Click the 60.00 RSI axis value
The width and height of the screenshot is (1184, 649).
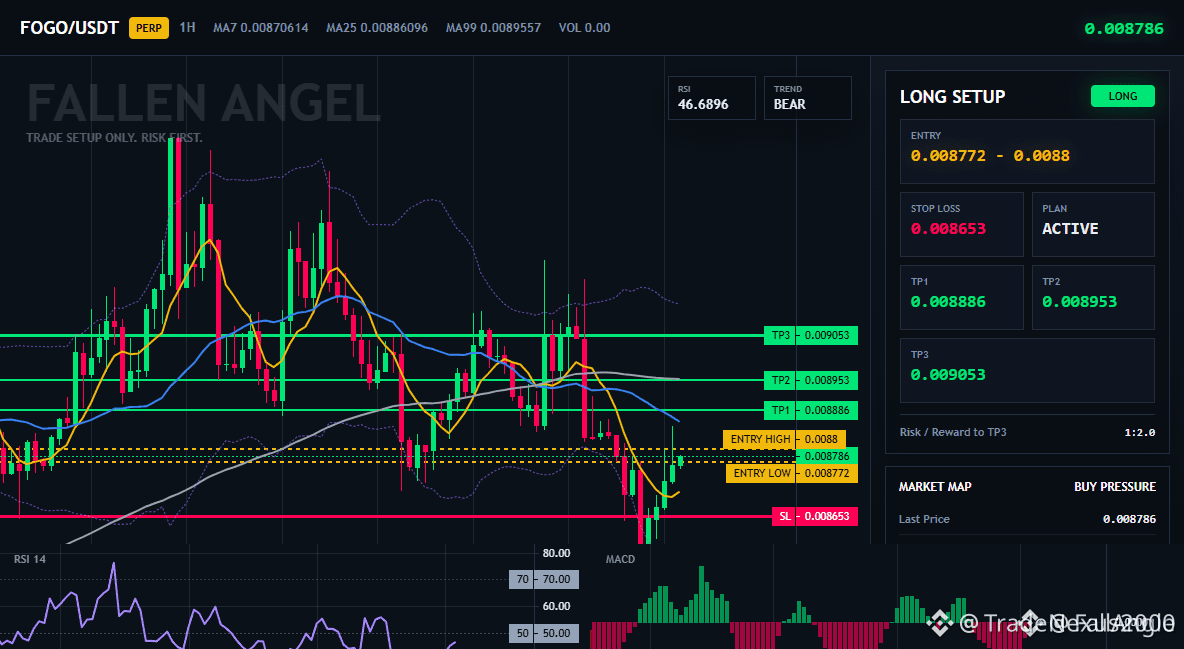click(x=557, y=606)
